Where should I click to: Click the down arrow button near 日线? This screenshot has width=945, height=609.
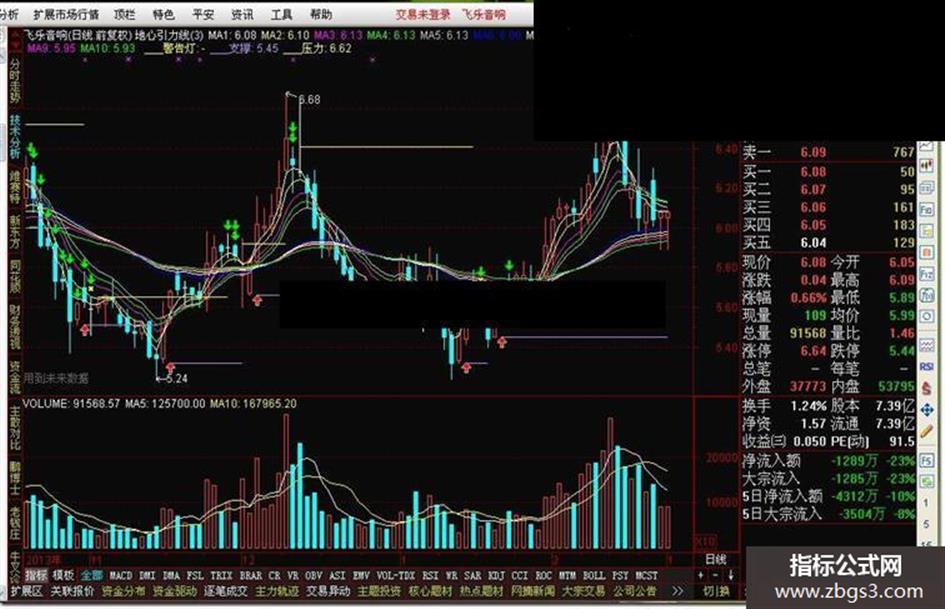tap(730, 575)
